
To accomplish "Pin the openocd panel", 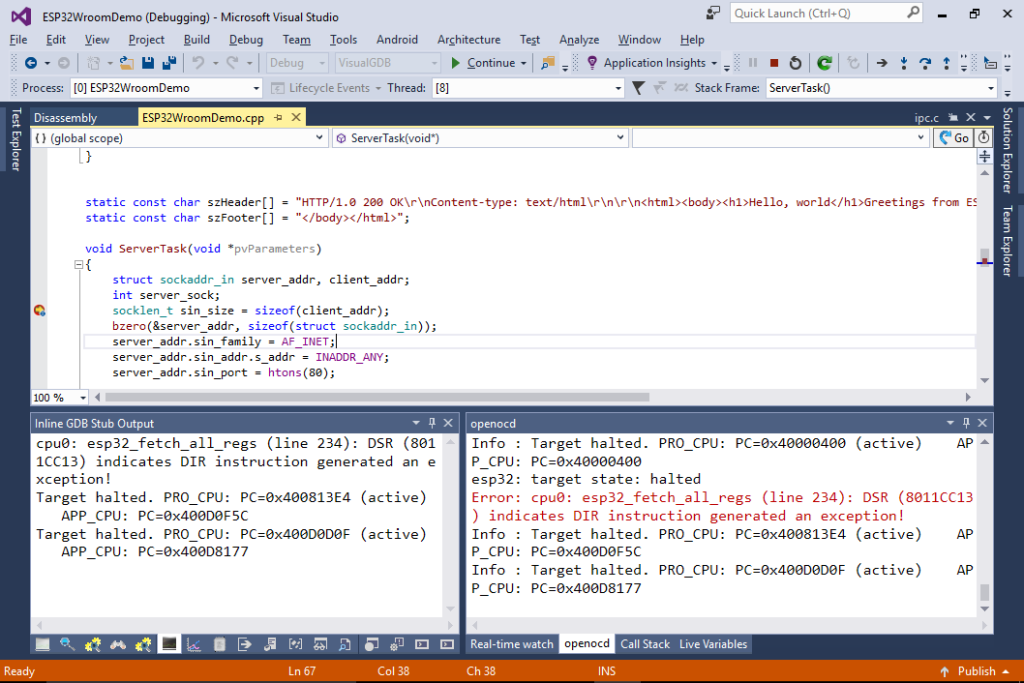I will pos(968,422).
